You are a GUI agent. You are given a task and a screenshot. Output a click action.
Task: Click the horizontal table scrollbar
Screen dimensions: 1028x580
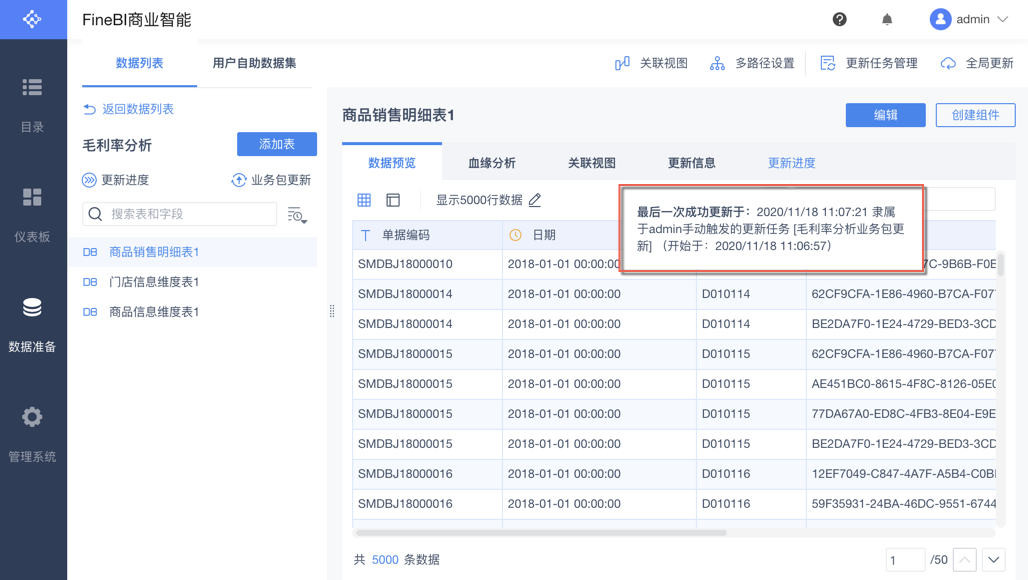541,533
